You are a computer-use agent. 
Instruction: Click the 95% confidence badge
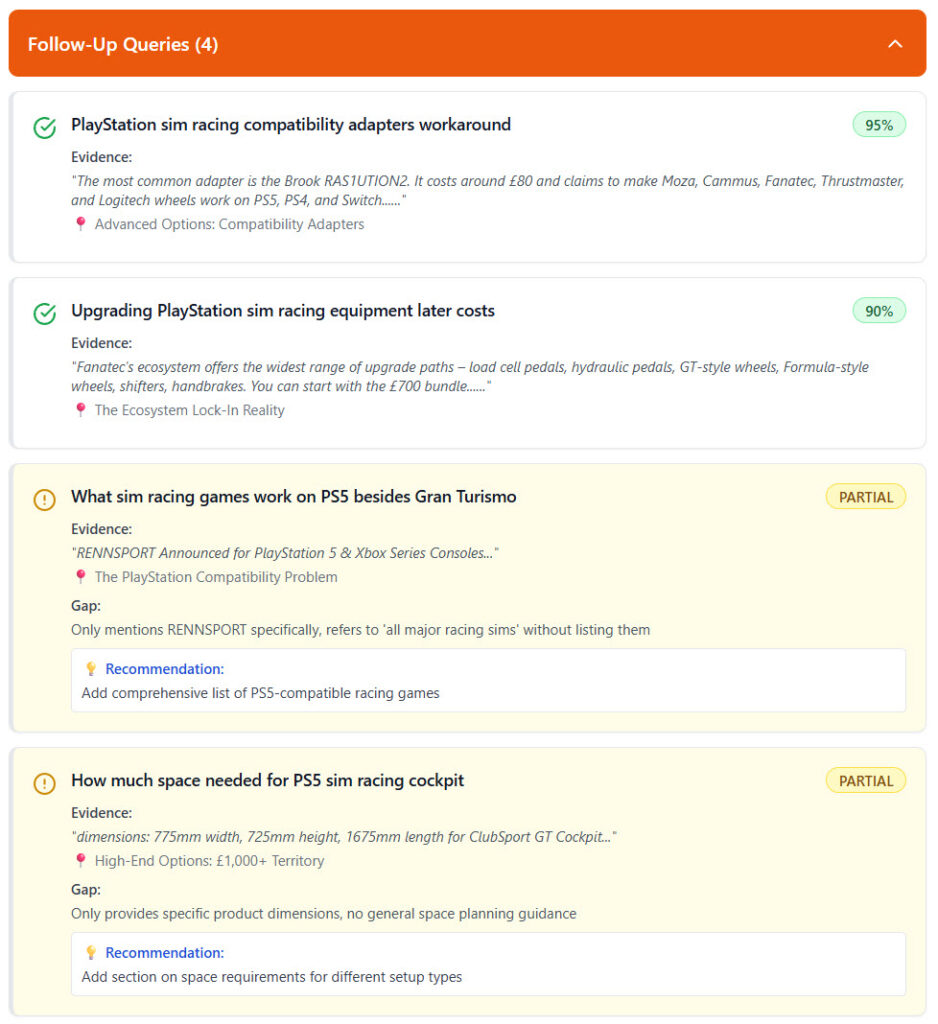click(879, 125)
